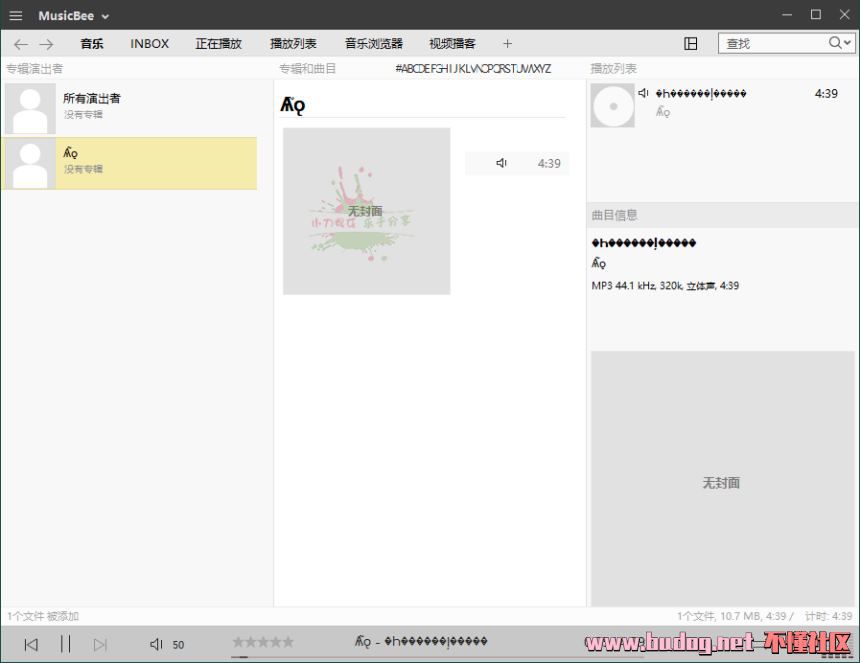The image size is (860, 663).
Task: Select the 4:39 track row in album
Action: pos(517,163)
